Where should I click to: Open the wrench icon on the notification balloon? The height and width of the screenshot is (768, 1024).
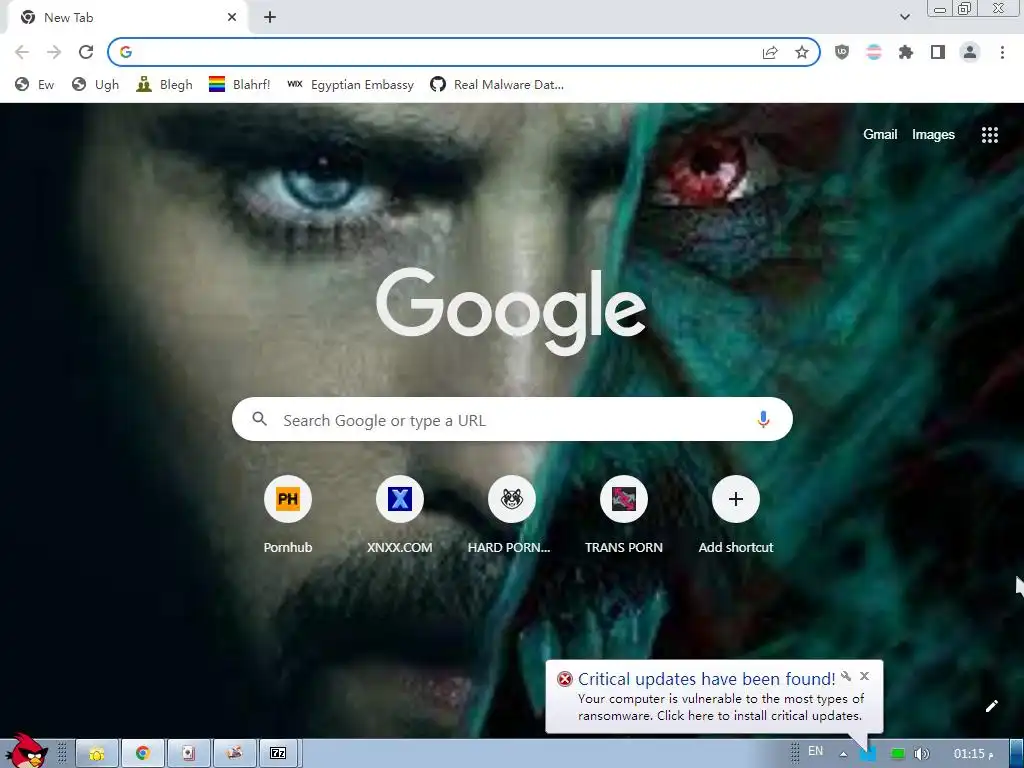(x=846, y=676)
